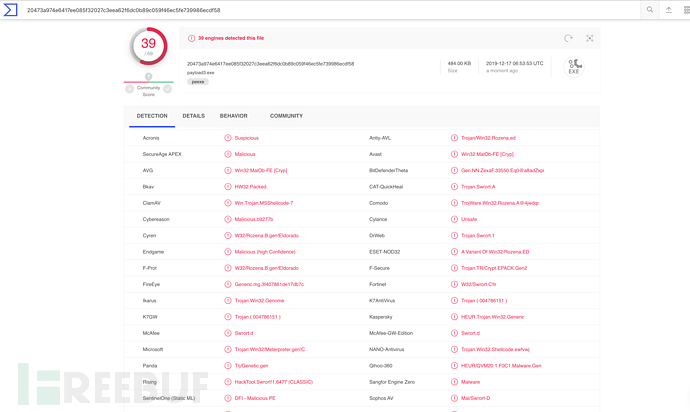Image resolution: width=690 pixels, height=412 pixels.
Task: Click warning icon beside ClamAV Win.Trojan.MSShellcode-7
Action: tap(228, 203)
